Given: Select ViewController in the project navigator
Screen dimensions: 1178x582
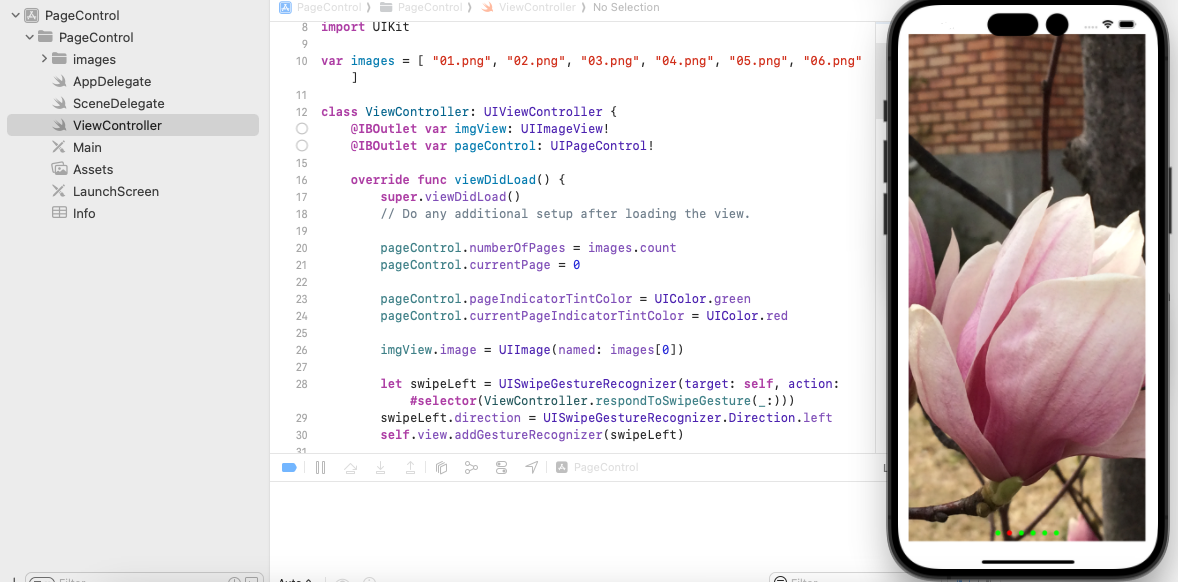Looking at the screenshot, I should pos(133,125).
